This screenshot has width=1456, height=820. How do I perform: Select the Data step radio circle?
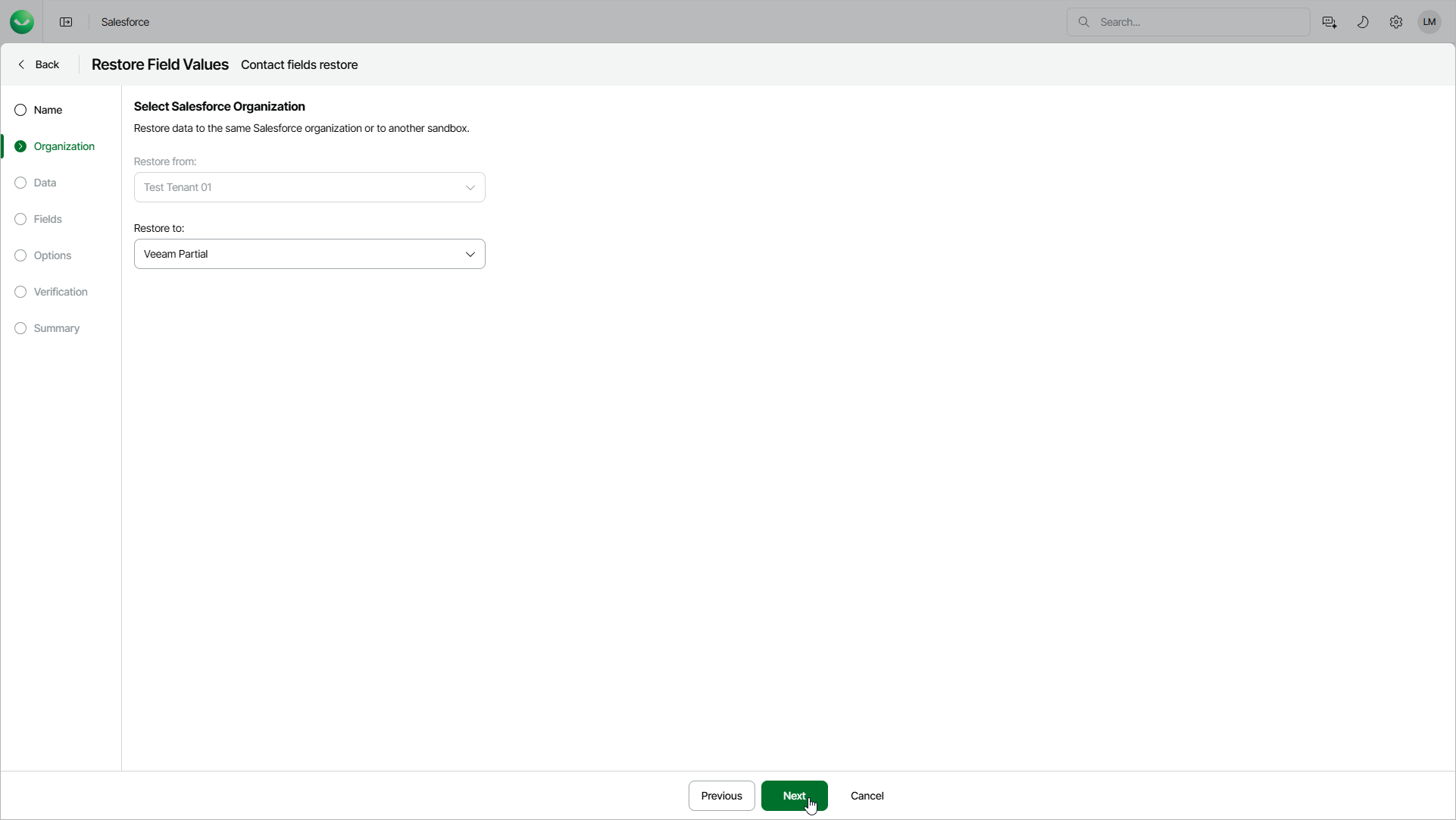coord(20,183)
